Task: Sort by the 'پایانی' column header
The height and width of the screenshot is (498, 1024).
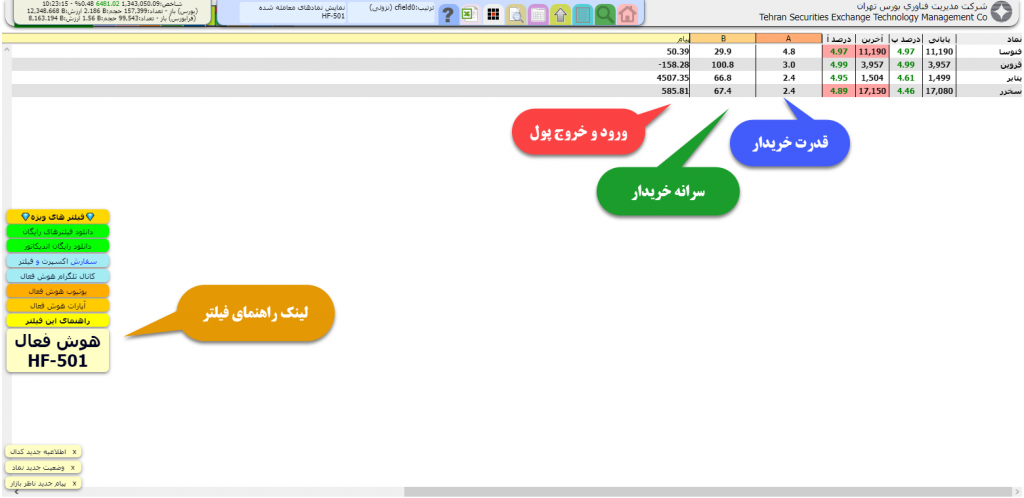Action: coord(940,39)
